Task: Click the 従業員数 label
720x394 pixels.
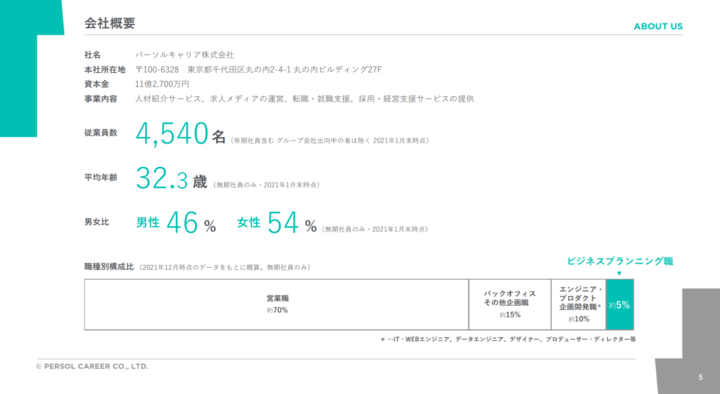Action: click(101, 133)
